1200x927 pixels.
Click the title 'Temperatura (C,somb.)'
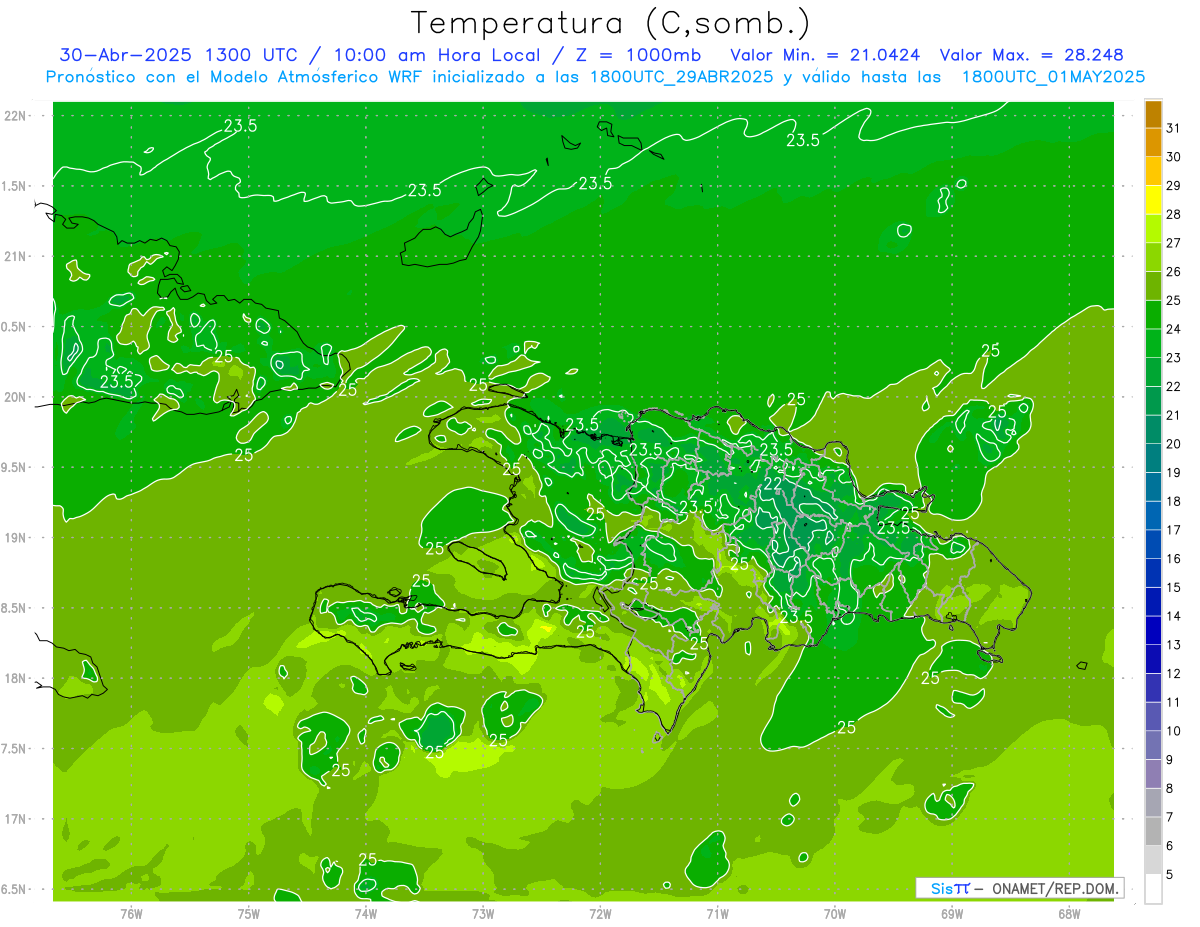pos(611,22)
